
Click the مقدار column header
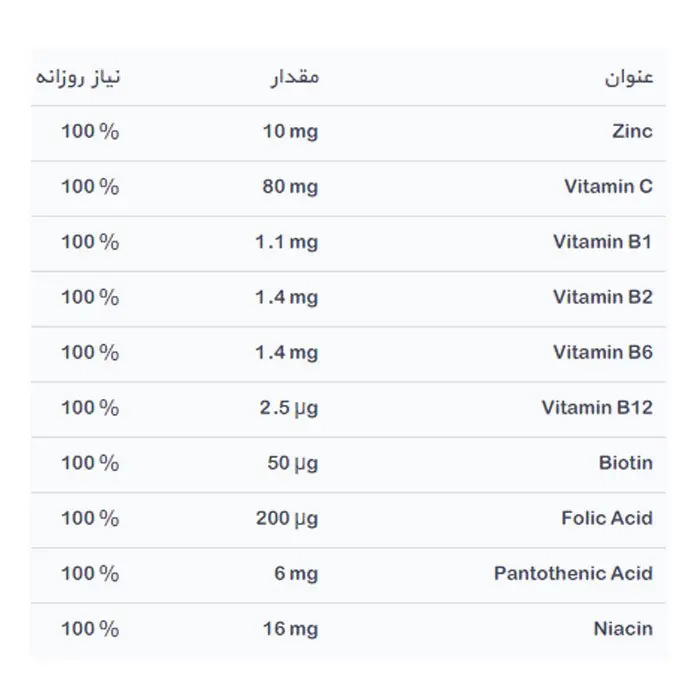[x=295, y=77]
